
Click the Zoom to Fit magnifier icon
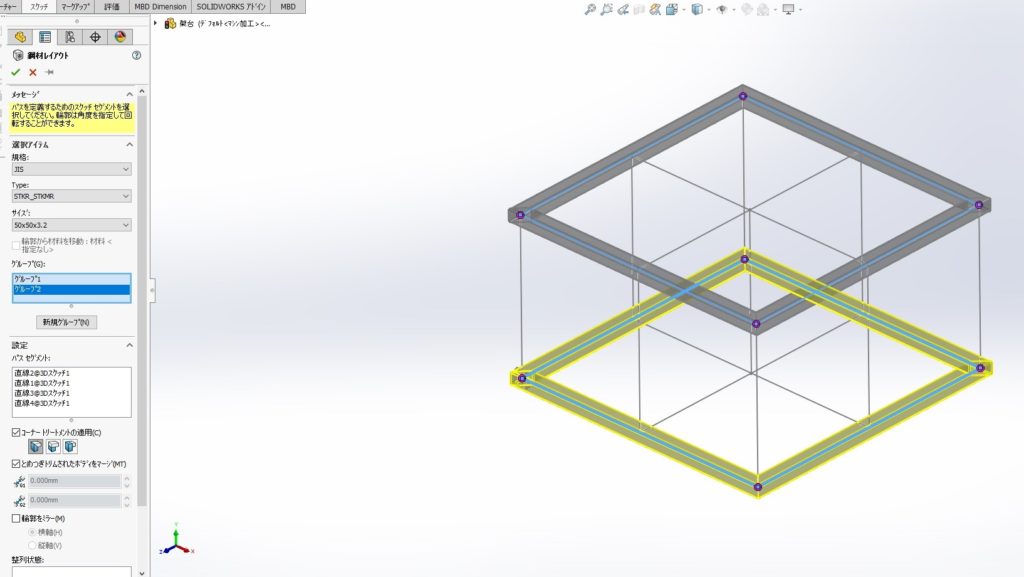point(591,10)
